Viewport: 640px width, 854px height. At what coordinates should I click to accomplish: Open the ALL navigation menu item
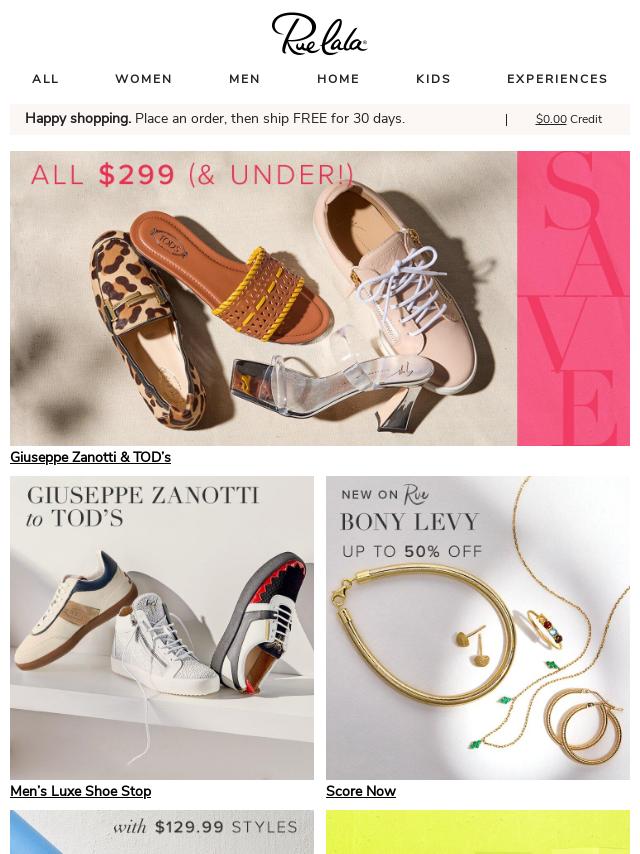[45, 79]
